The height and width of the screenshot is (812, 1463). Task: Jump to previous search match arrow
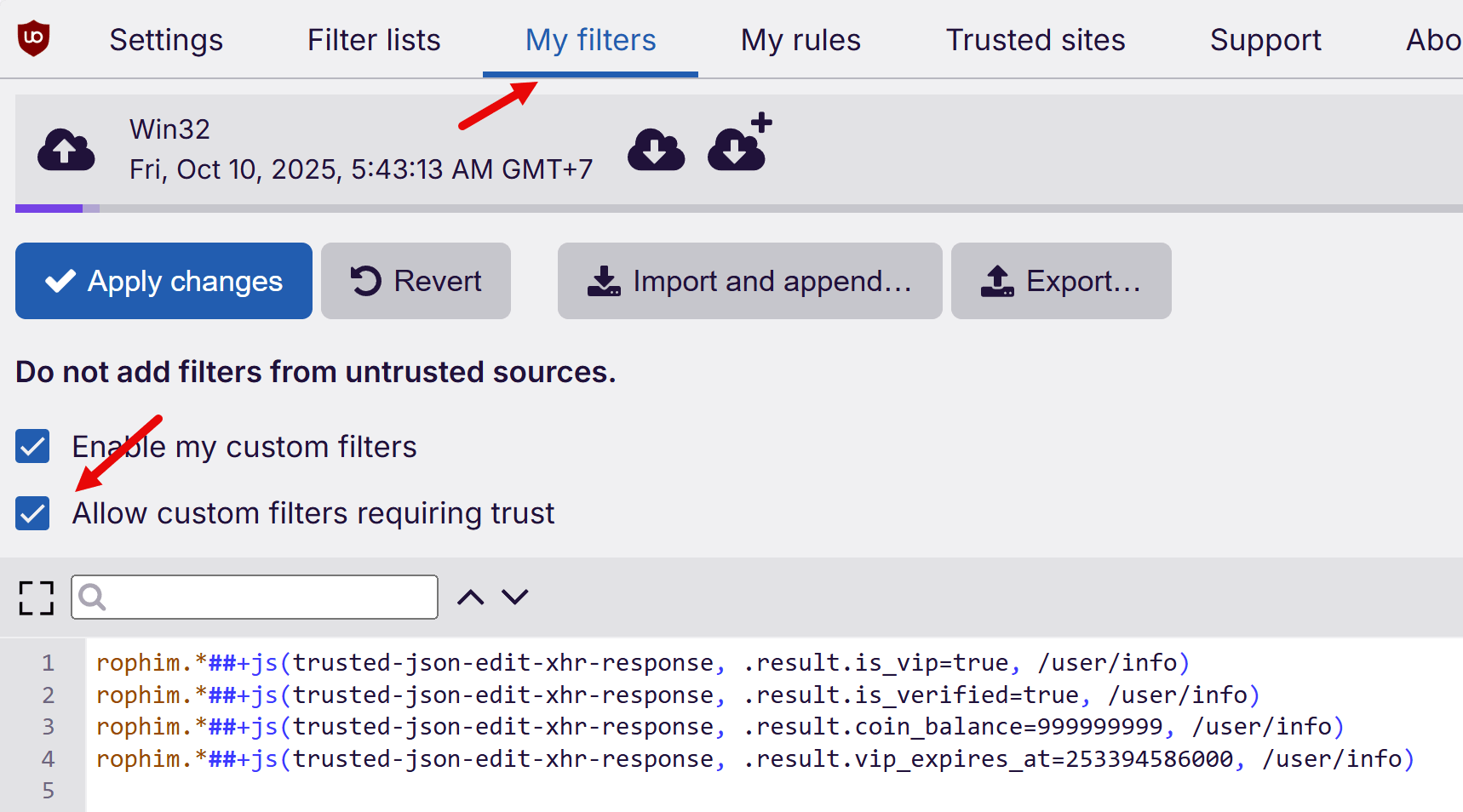point(470,598)
